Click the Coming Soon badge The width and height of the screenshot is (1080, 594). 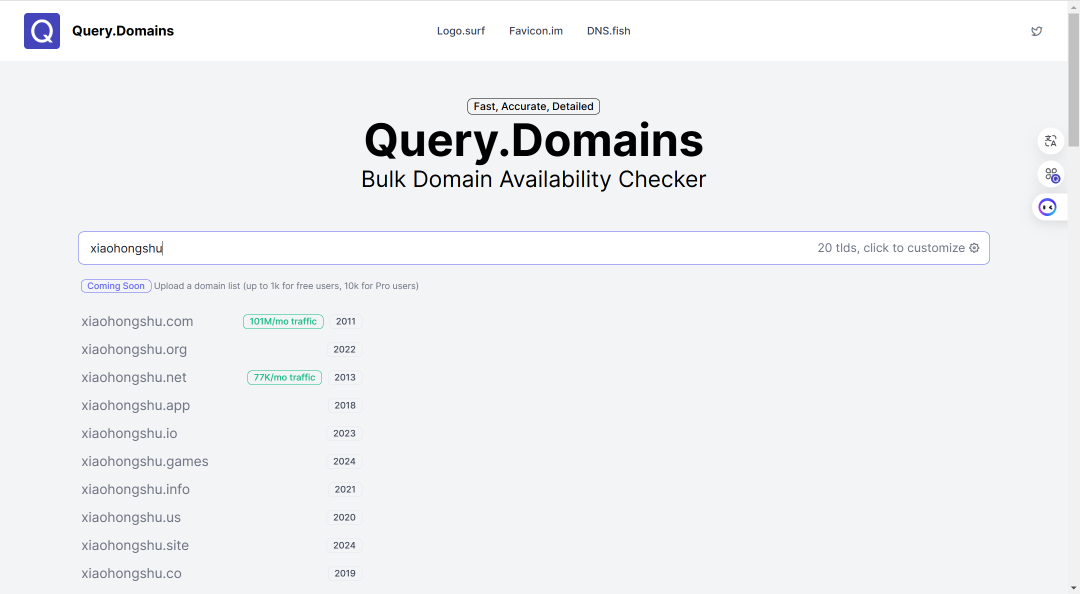coord(116,286)
